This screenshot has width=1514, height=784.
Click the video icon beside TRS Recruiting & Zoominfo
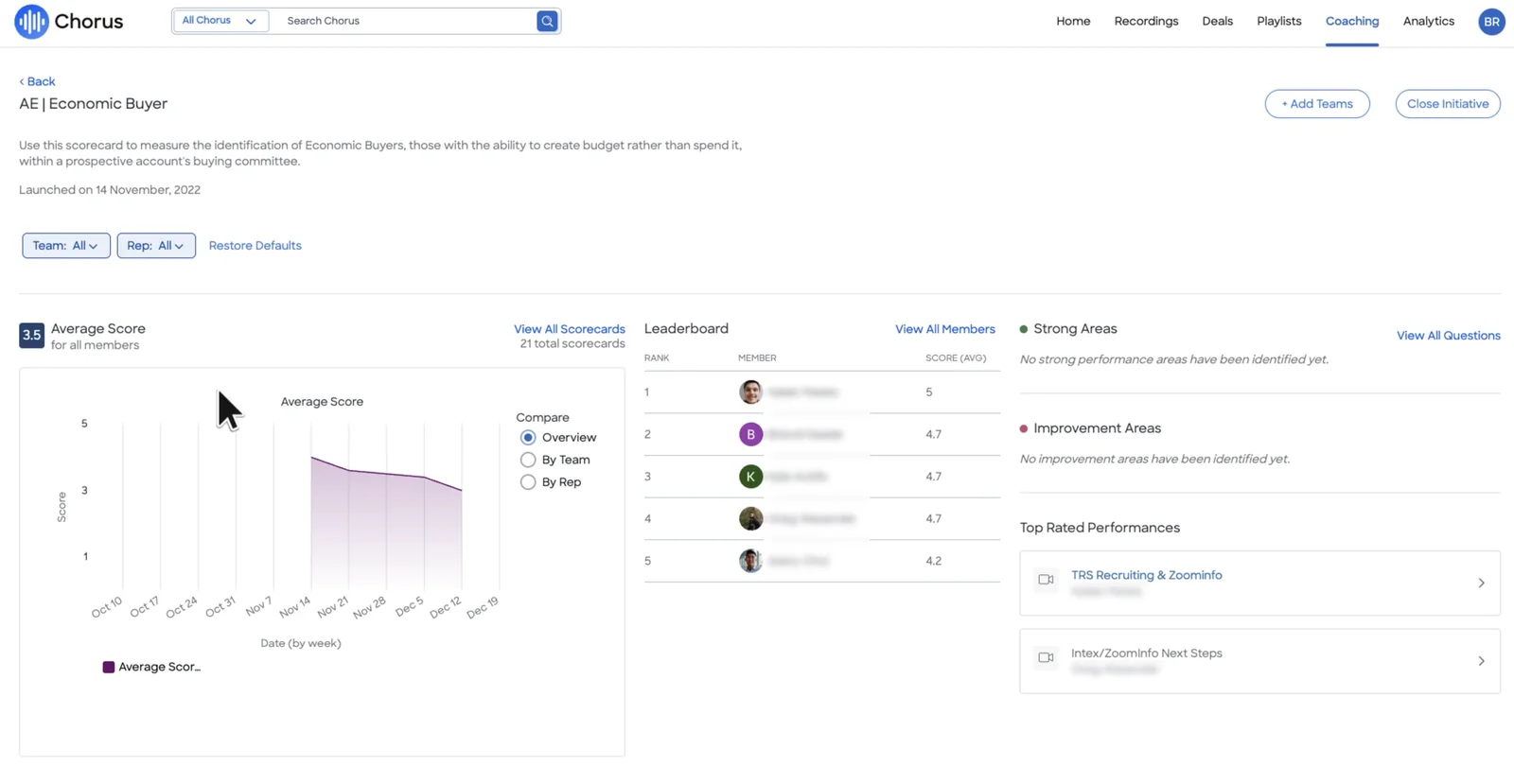coord(1046,580)
